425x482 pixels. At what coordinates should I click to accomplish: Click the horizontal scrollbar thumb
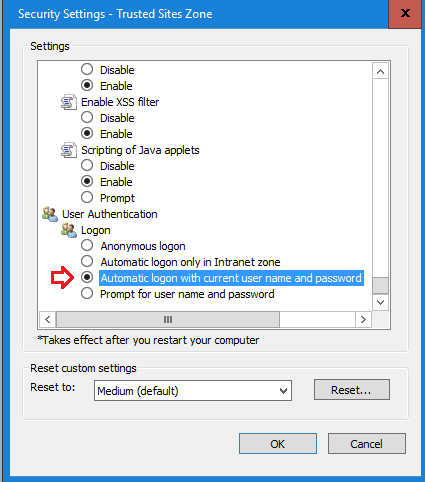(168, 320)
